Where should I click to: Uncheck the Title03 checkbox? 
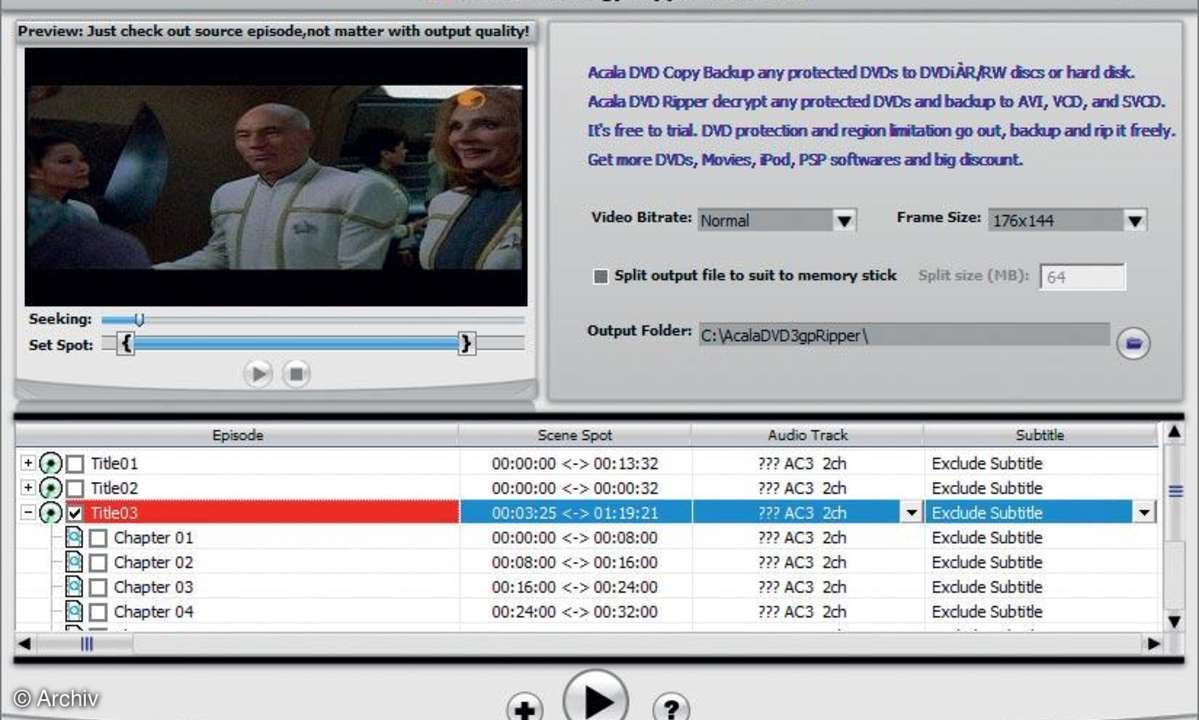(x=75, y=513)
